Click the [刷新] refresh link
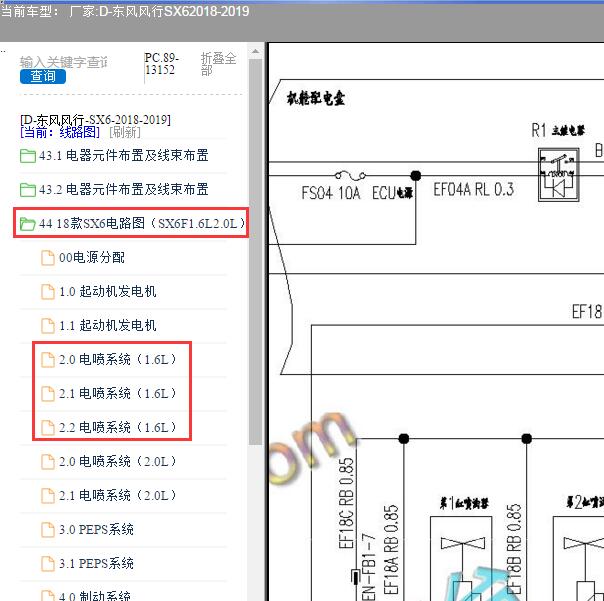Image resolution: width=604 pixels, height=601 pixels. coord(125,133)
